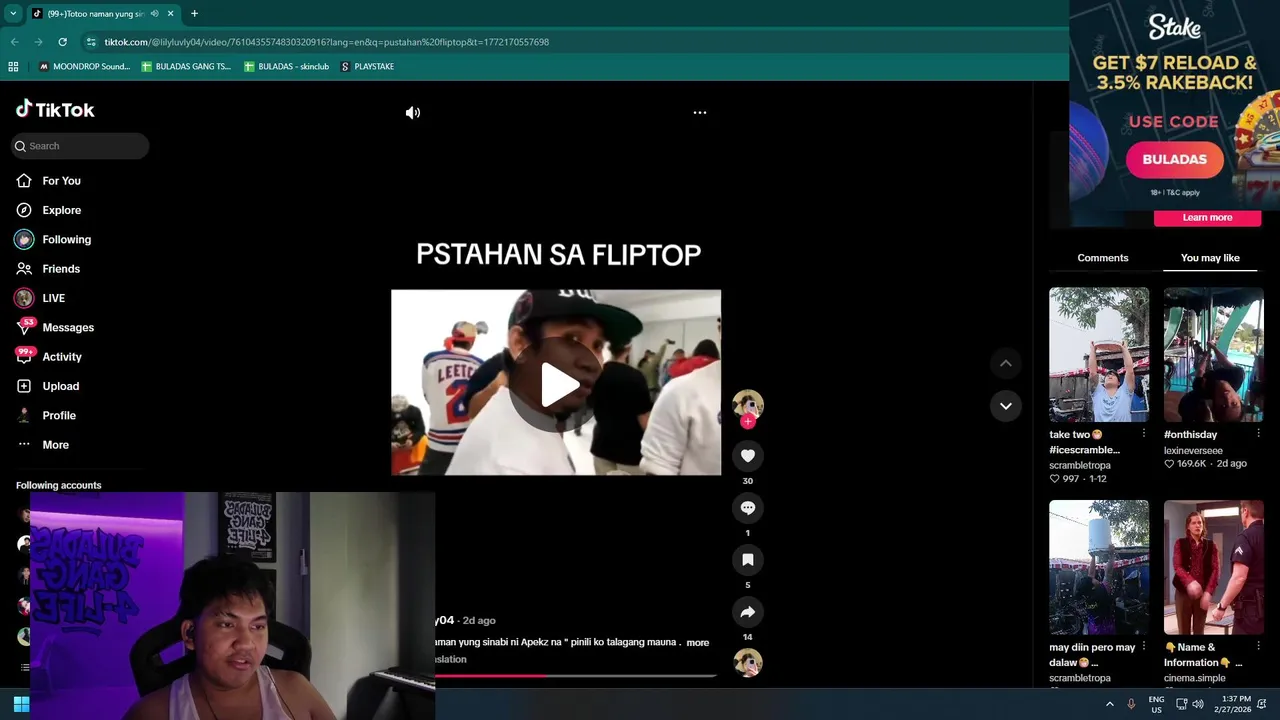Open new browser tab
Viewport: 1280px width, 720px height.
click(194, 14)
